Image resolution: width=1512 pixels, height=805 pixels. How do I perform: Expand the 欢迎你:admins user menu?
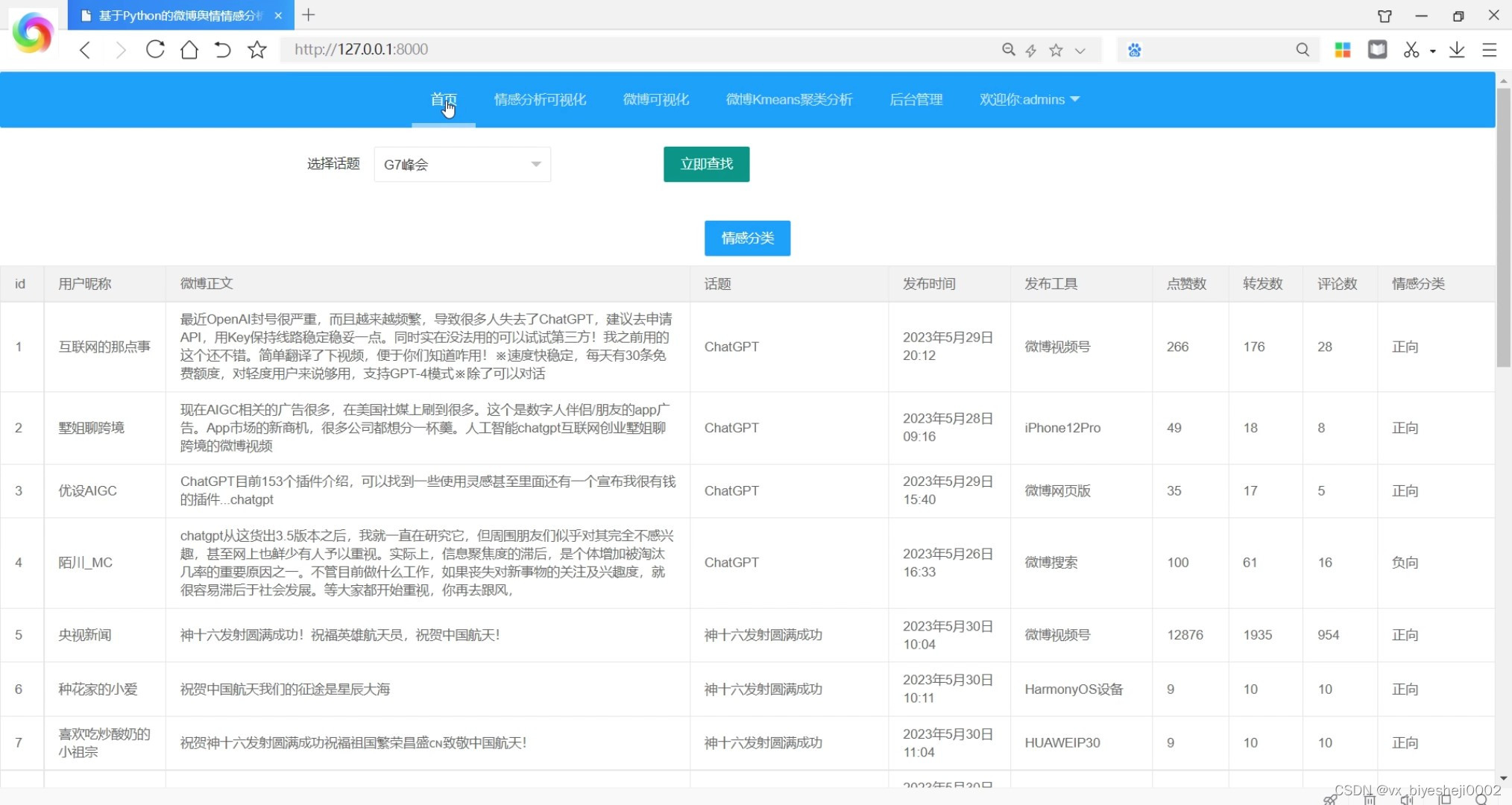point(1030,99)
